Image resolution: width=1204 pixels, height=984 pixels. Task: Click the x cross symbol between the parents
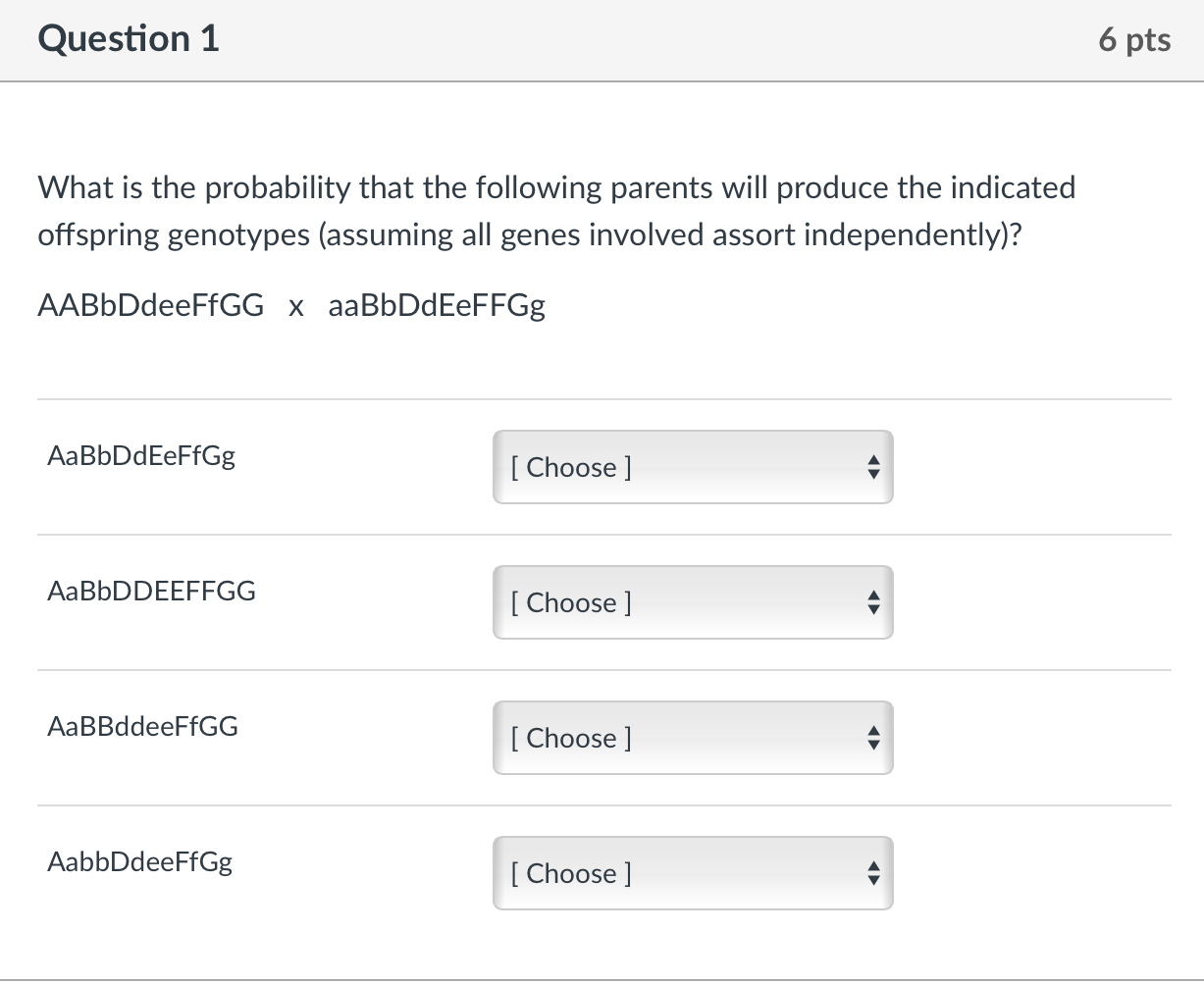coord(295,307)
